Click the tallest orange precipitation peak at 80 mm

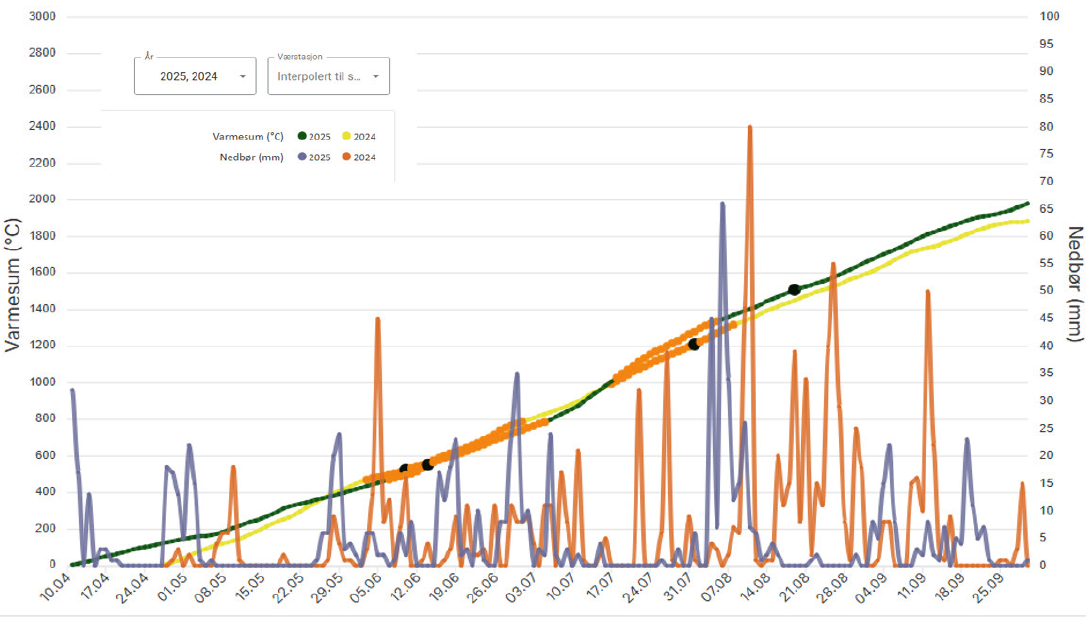[749, 127]
